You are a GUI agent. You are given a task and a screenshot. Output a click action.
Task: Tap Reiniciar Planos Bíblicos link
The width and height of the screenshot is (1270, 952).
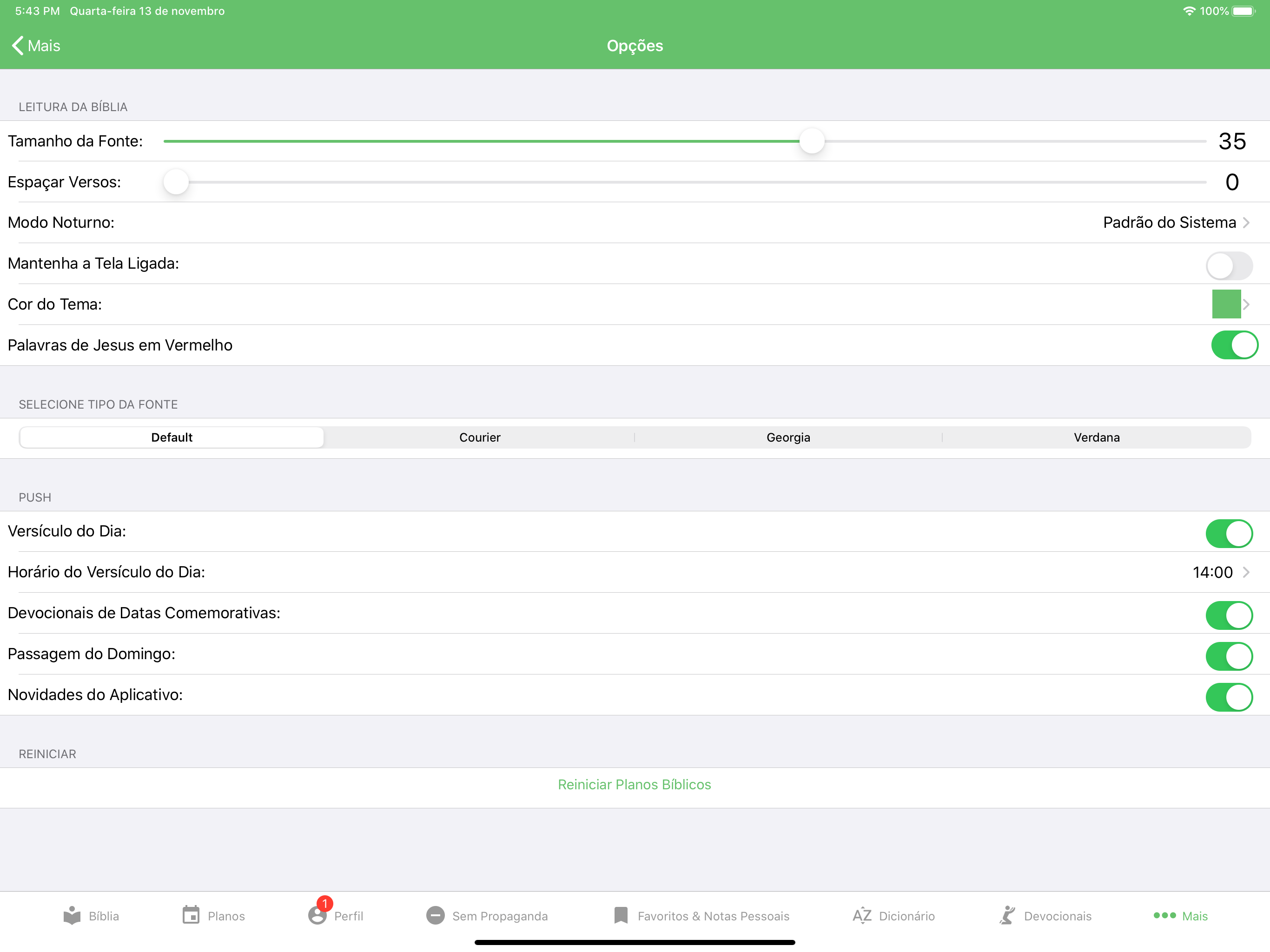634,784
